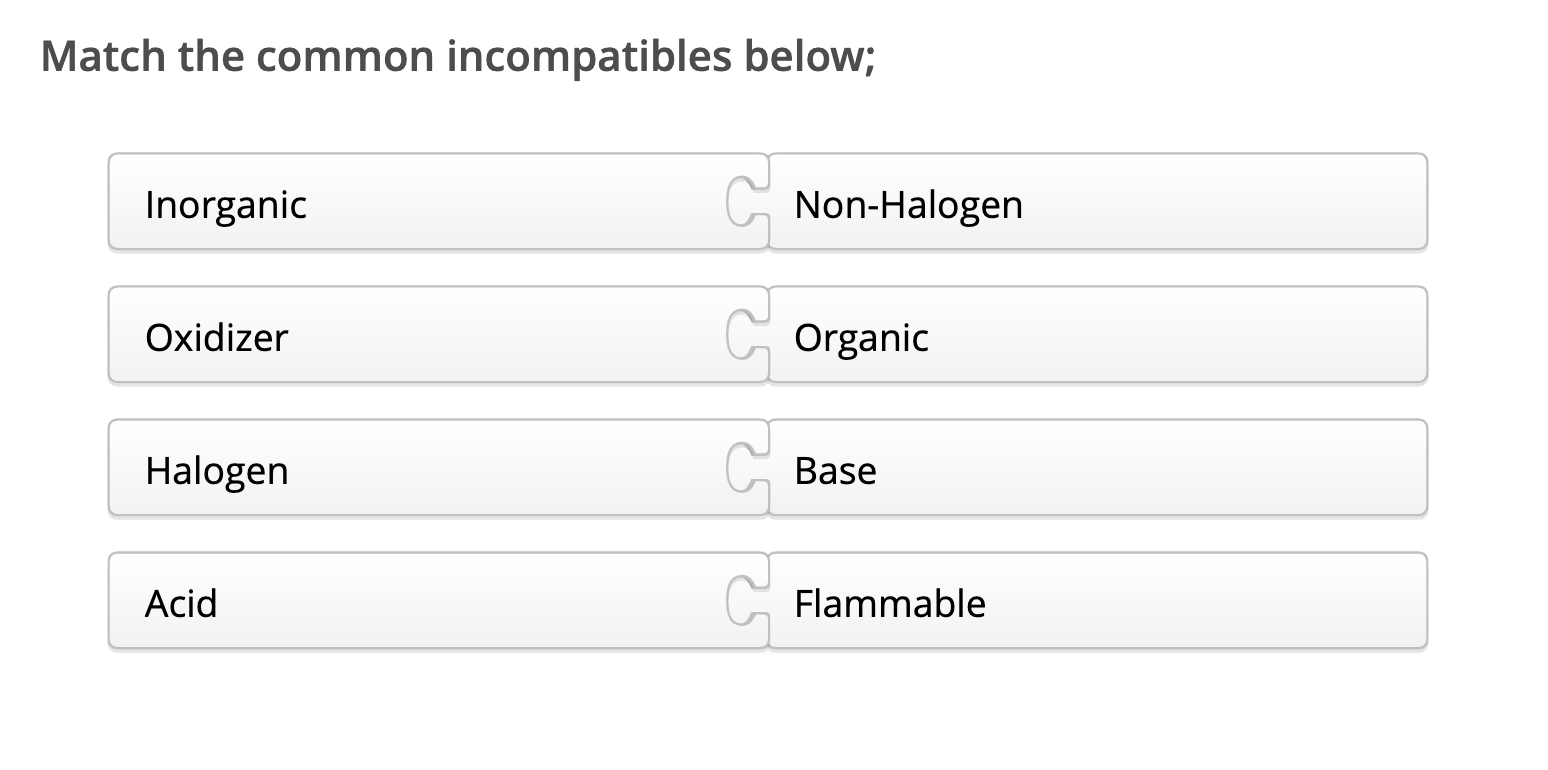Select the connector linking Inorganic and Non-Halogen

(744, 201)
